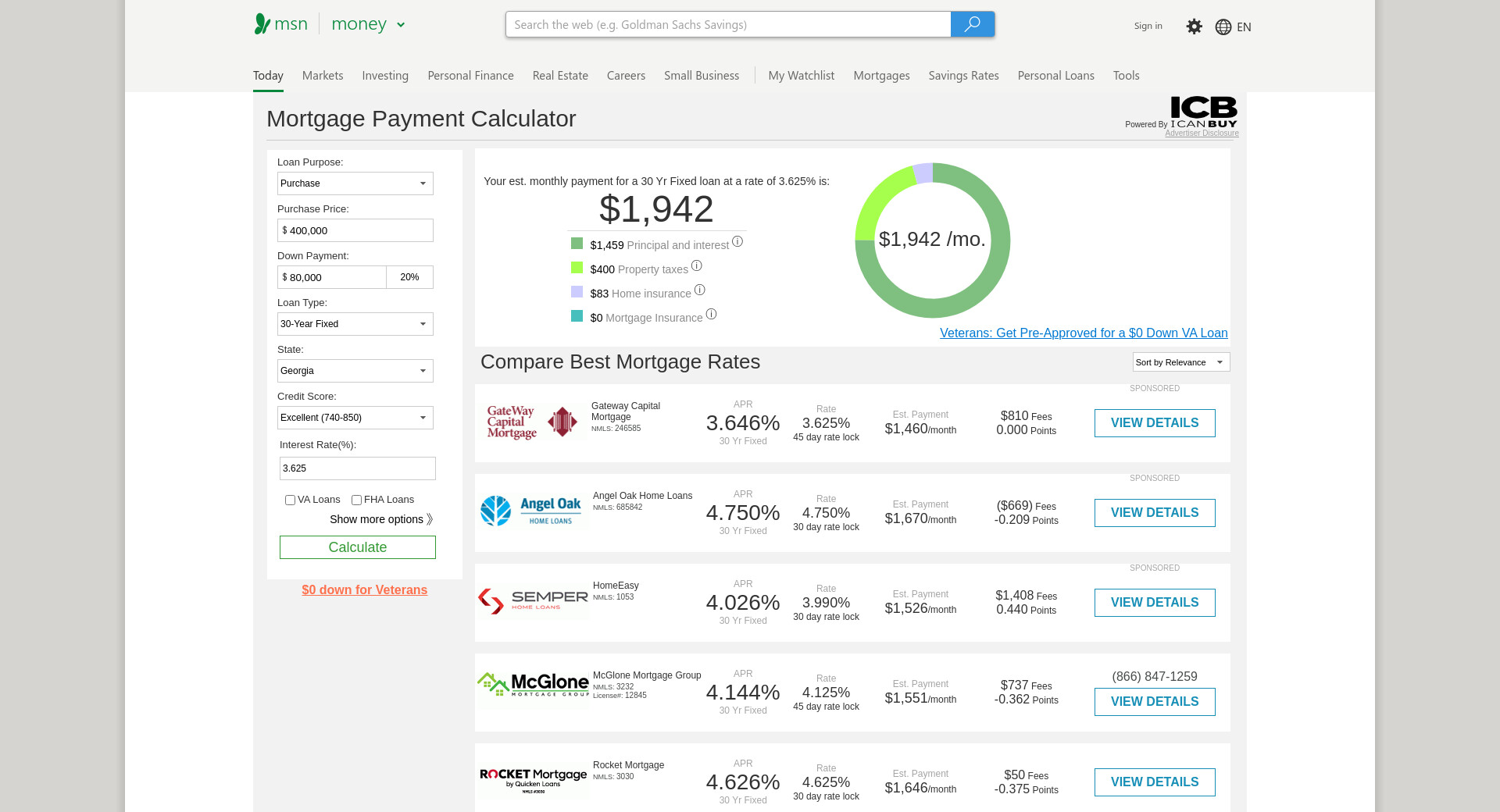Click the search magnifier button

coord(972,24)
